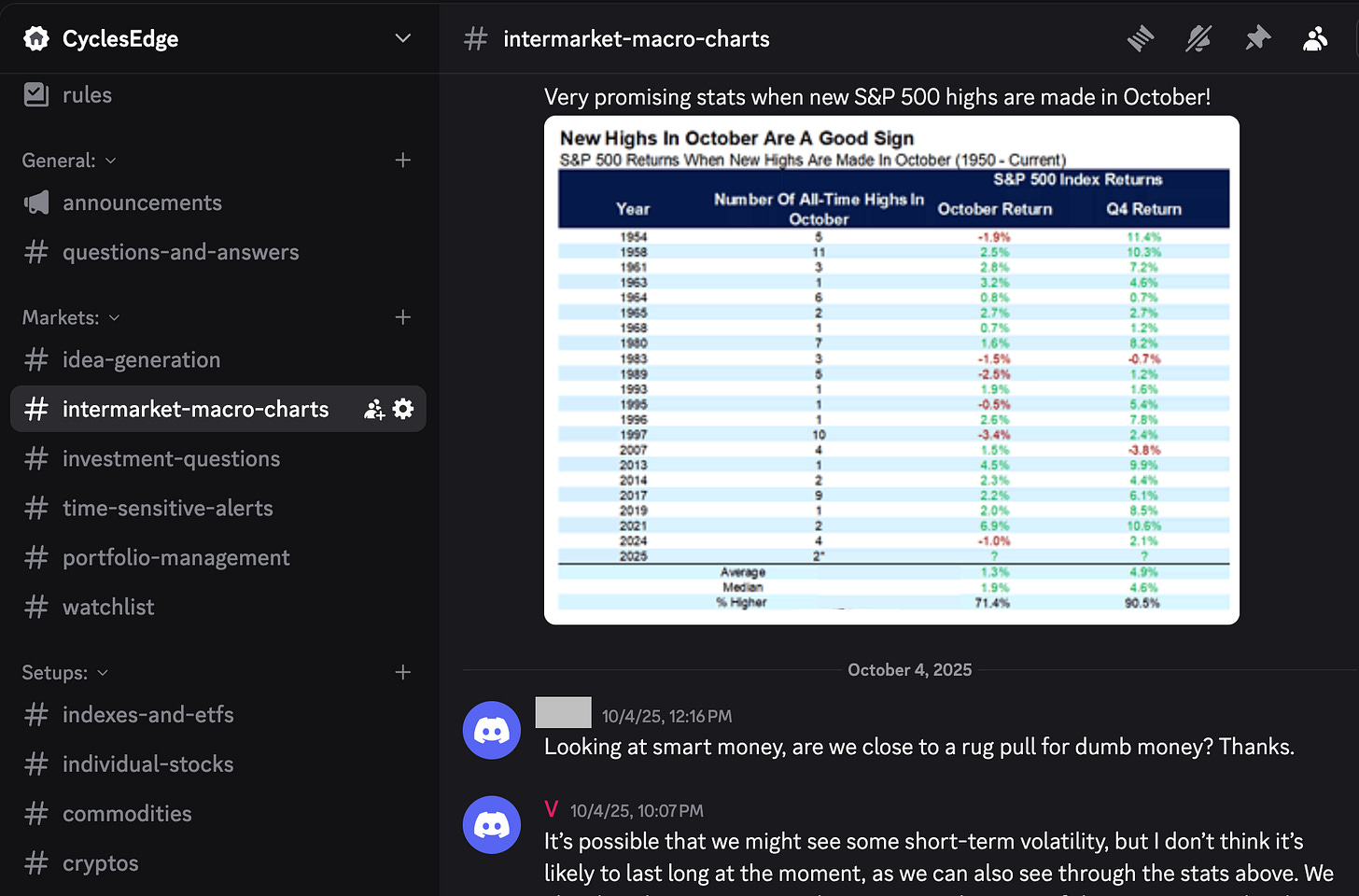This screenshot has width=1359, height=896.
Task: Edit intermarket-macro-charts channel settings gear
Action: 403,409
